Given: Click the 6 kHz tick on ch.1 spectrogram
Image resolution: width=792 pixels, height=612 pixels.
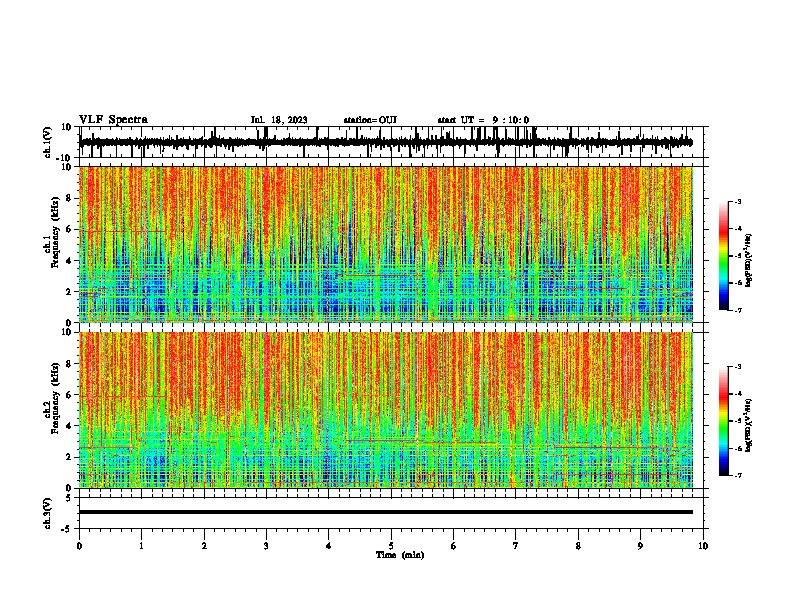Looking at the screenshot, I should (x=69, y=229).
